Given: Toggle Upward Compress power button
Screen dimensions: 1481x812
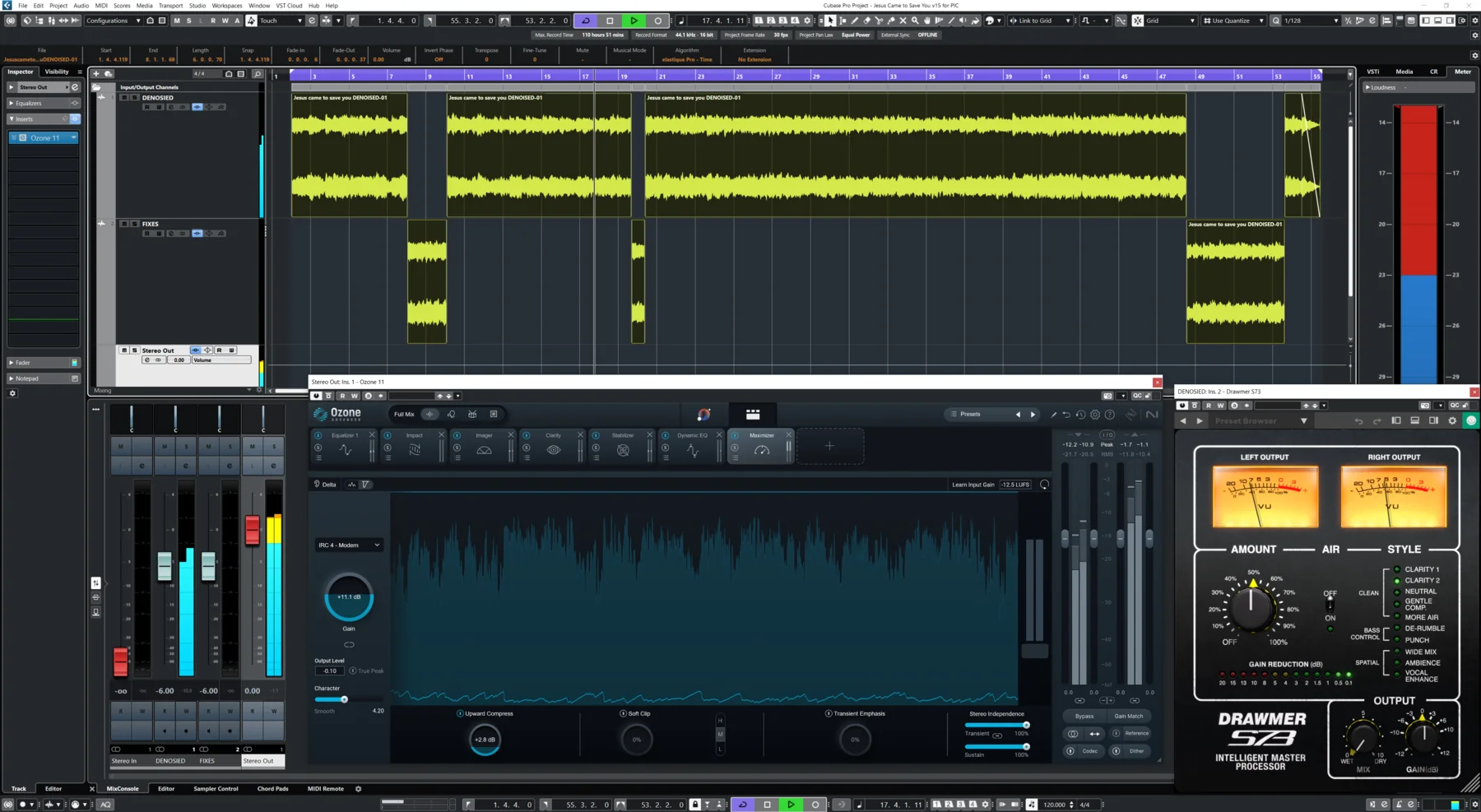Looking at the screenshot, I should tap(460, 713).
